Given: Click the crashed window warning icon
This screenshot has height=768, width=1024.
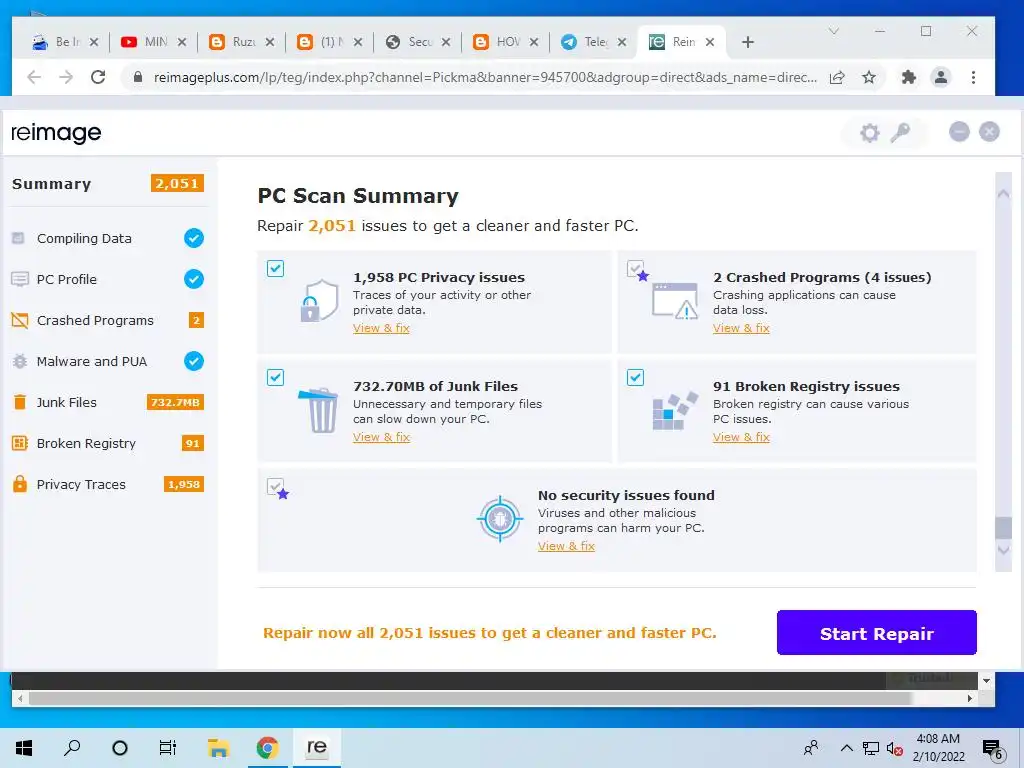Looking at the screenshot, I should pos(675,301).
